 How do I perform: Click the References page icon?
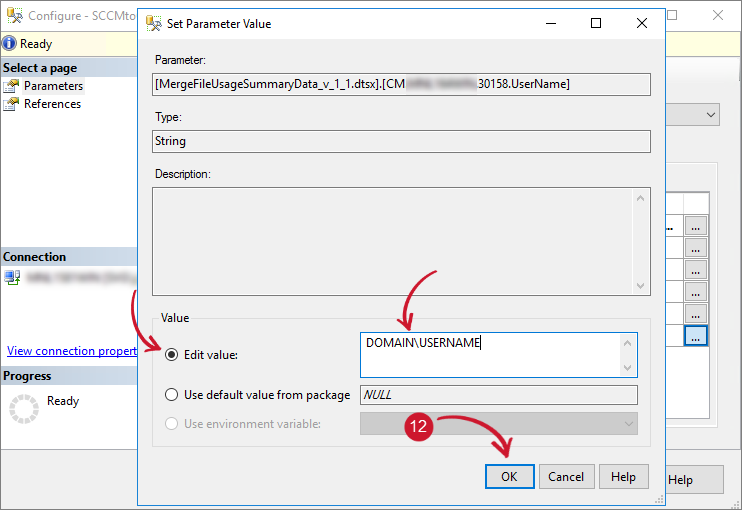click(11, 104)
